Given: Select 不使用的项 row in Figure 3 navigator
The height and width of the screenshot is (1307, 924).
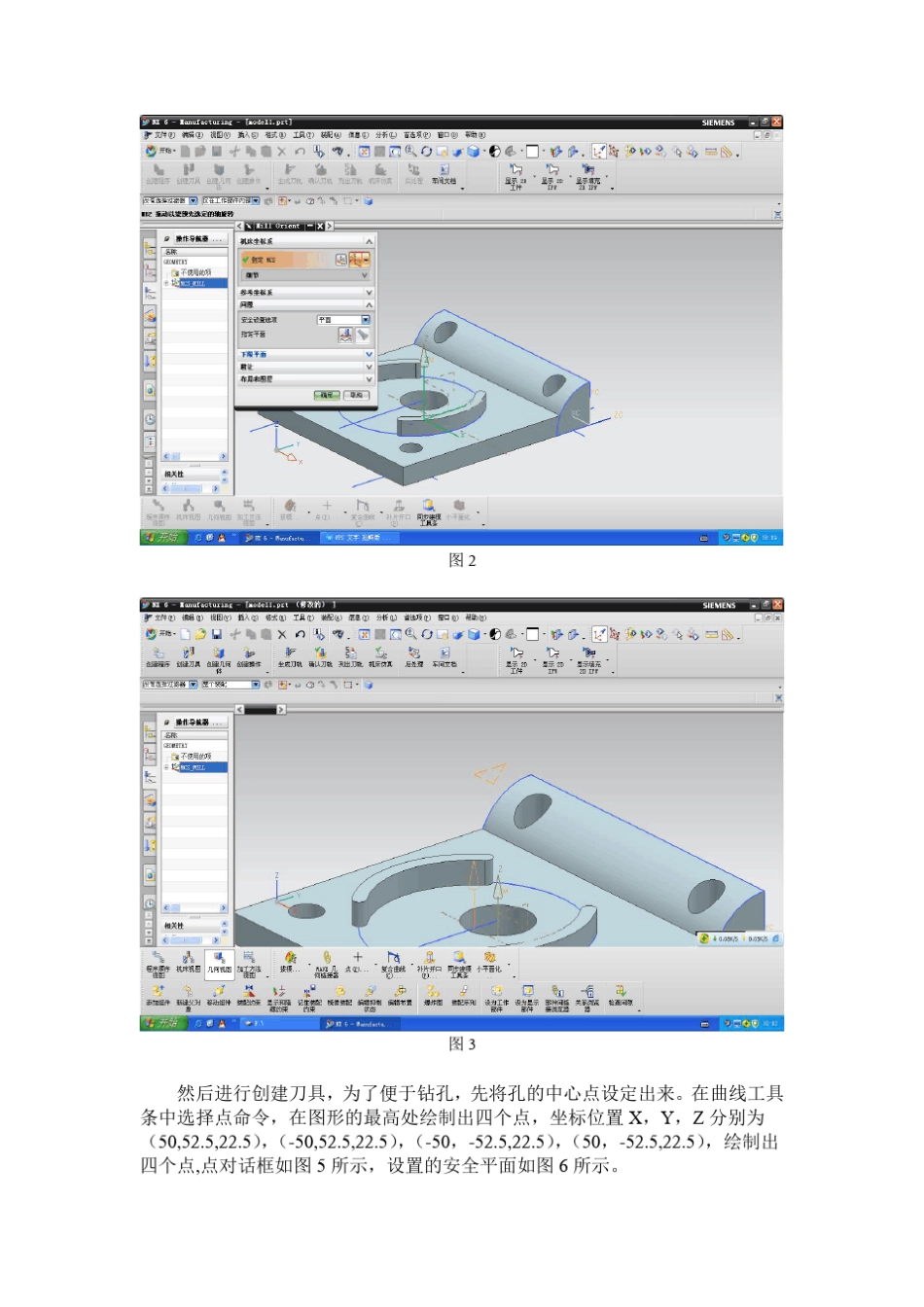Looking at the screenshot, I should [195, 756].
